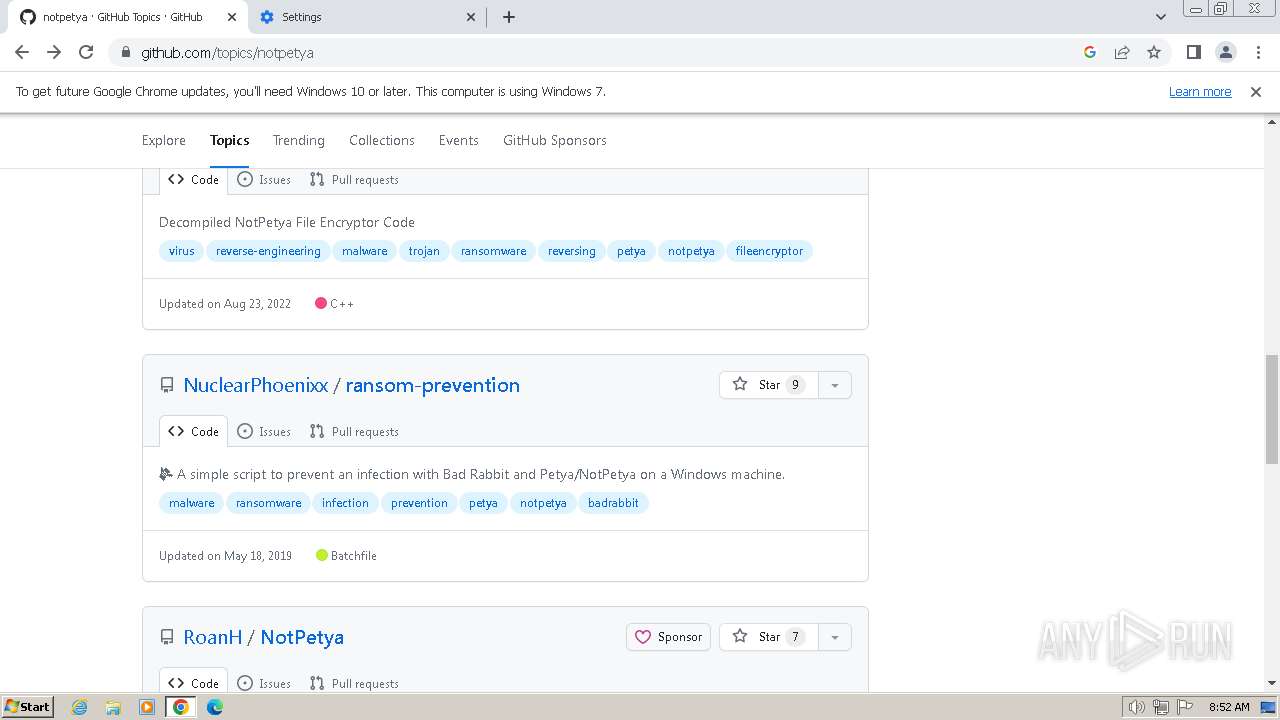The width and height of the screenshot is (1280, 720).
Task: Select the virus topic tag
Action: click(182, 251)
